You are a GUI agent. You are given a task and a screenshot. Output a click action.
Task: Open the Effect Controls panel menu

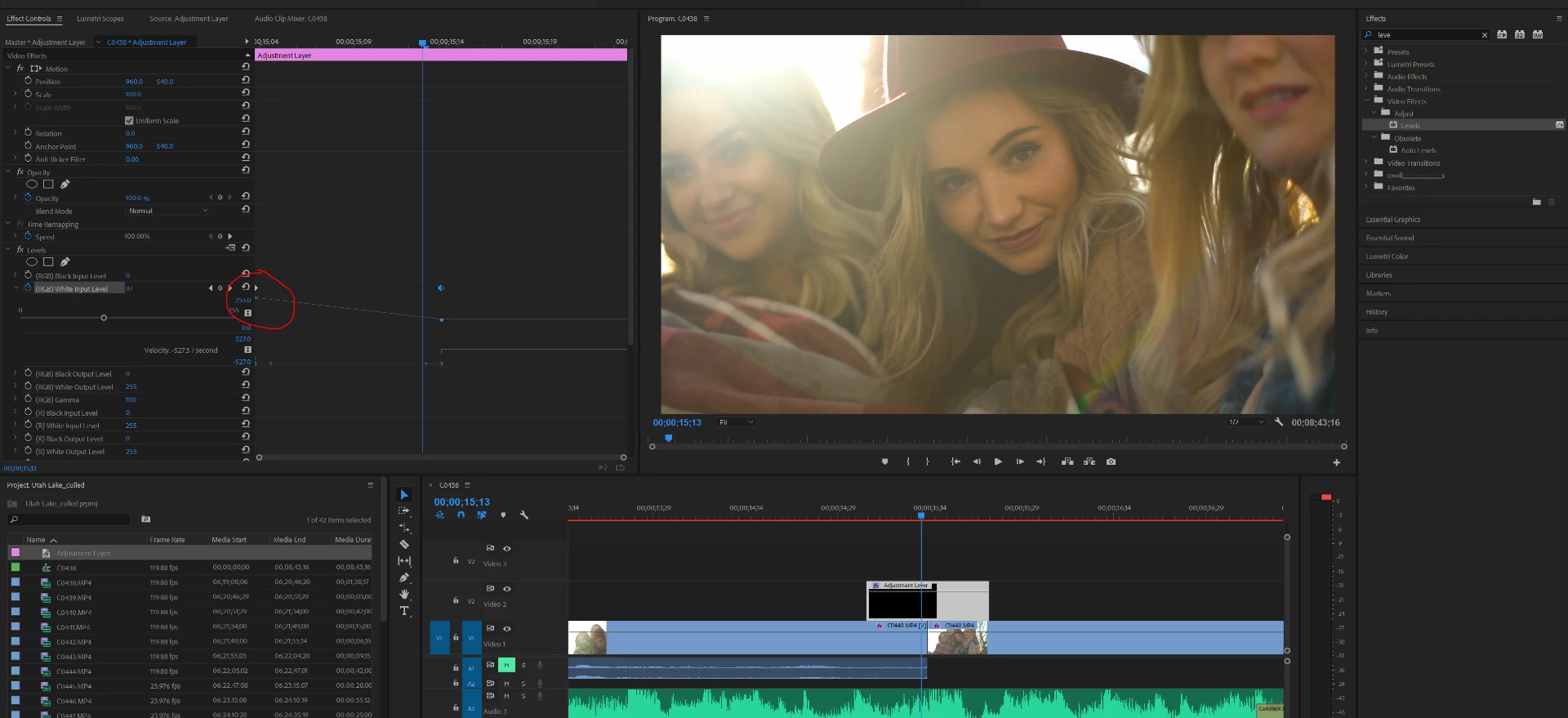pos(59,19)
